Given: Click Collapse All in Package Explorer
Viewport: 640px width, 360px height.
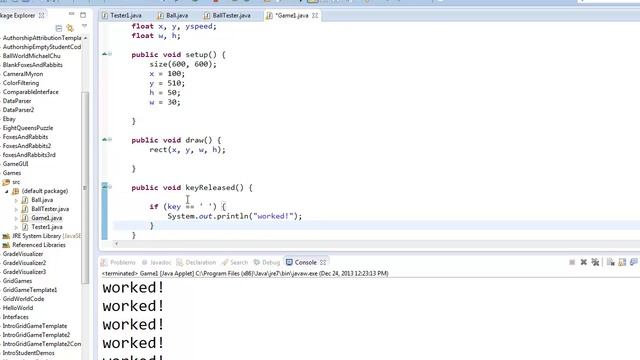Looking at the screenshot, I should click(x=59, y=28).
